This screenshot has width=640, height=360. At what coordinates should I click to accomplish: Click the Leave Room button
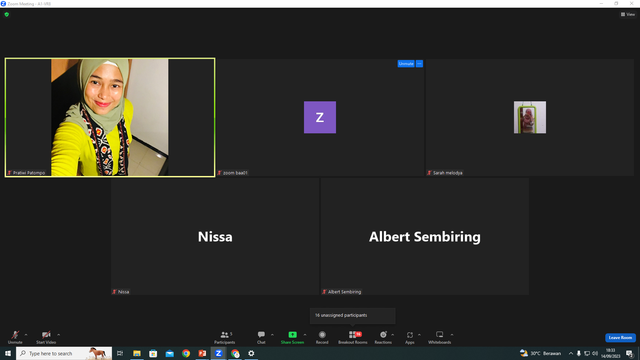(620, 338)
